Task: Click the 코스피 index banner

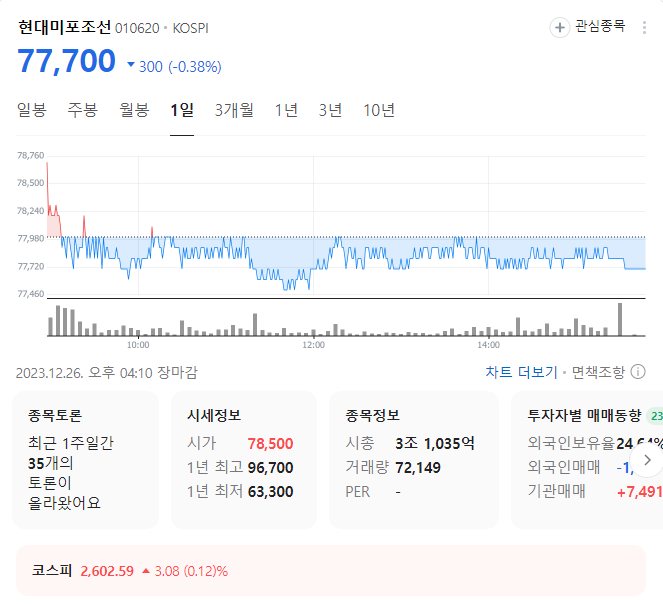Action: click(x=331, y=571)
